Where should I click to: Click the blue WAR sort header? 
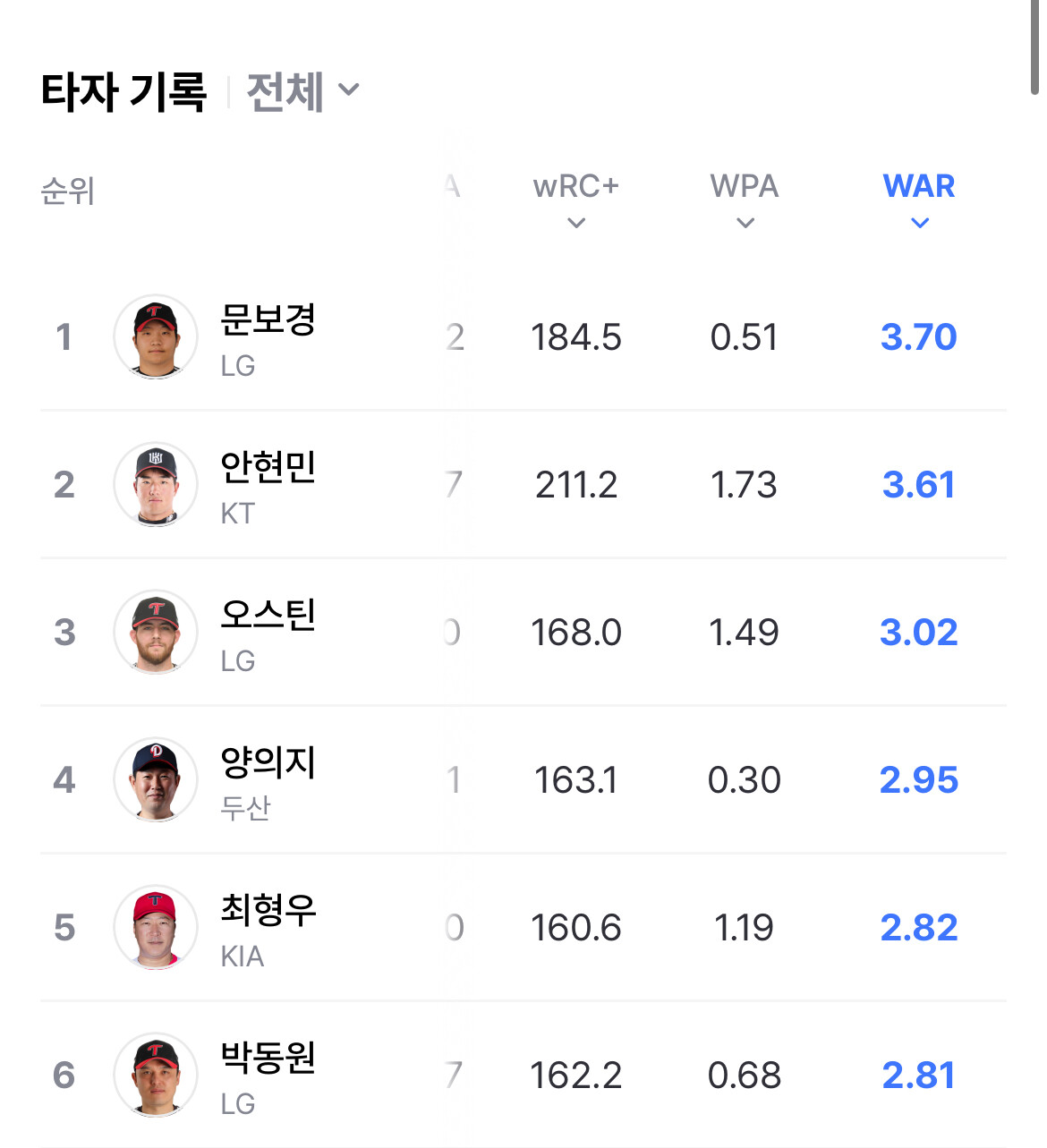click(919, 200)
